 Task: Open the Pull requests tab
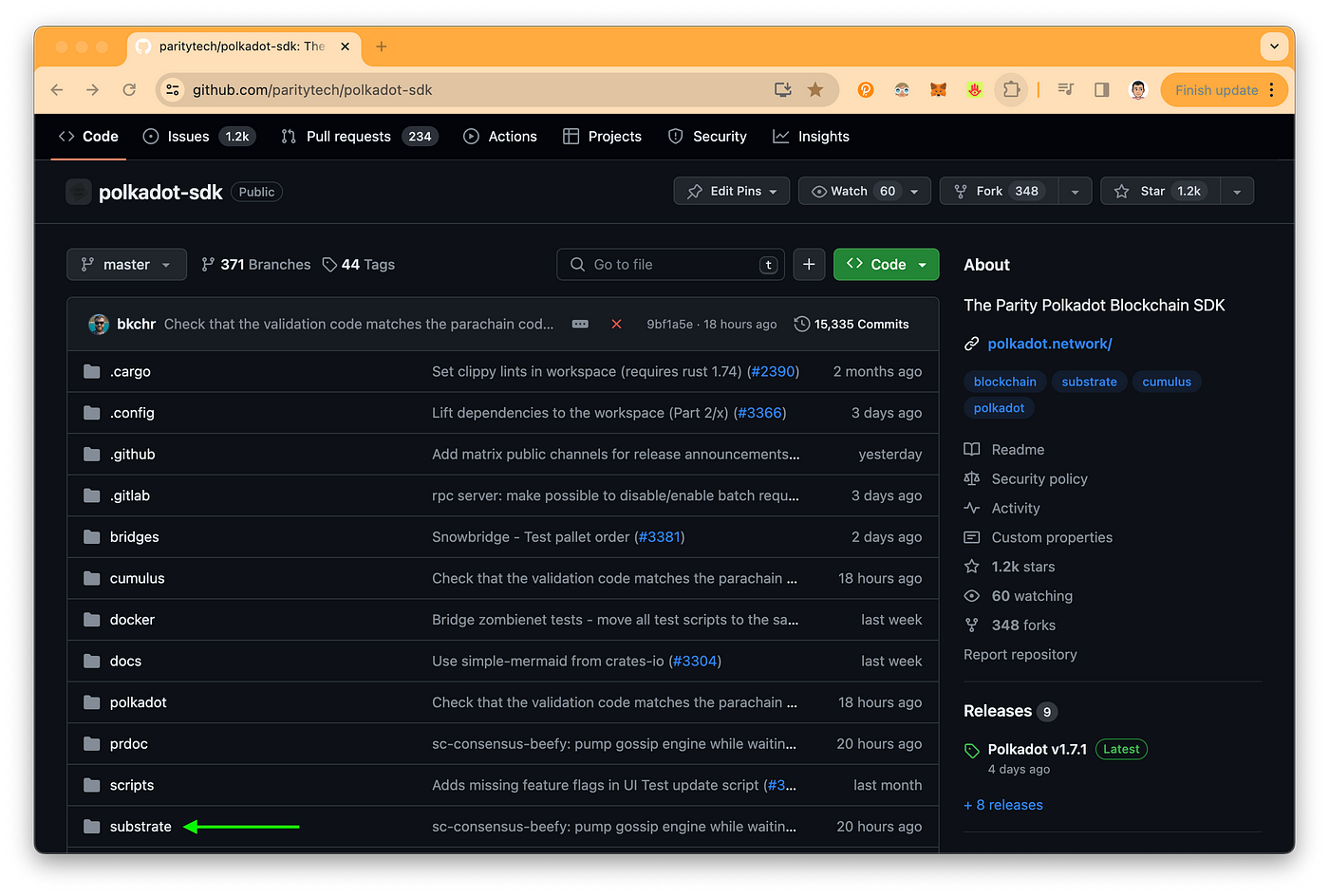click(360, 137)
